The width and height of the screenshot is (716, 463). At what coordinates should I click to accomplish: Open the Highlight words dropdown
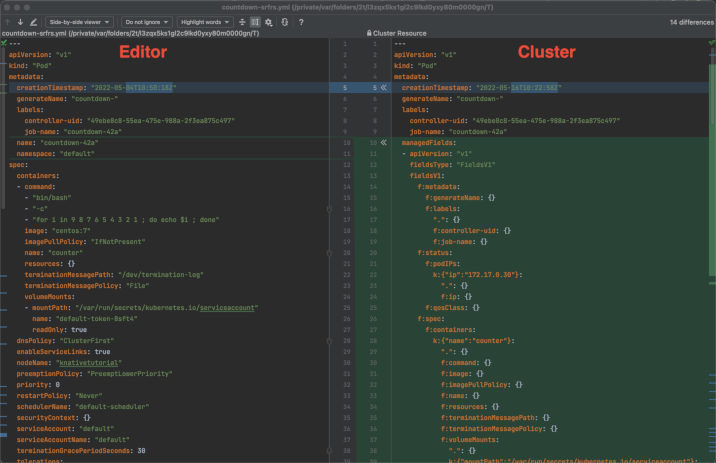[x=205, y=22]
